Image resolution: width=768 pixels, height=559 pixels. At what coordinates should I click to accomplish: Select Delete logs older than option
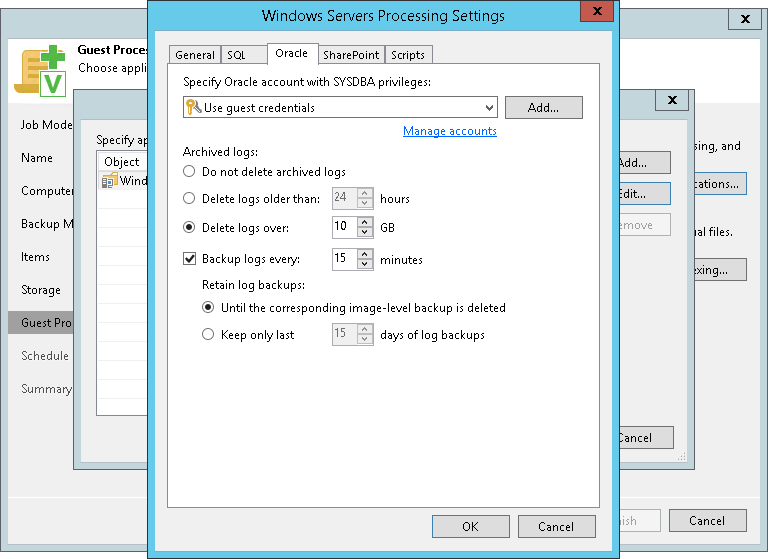(189, 198)
